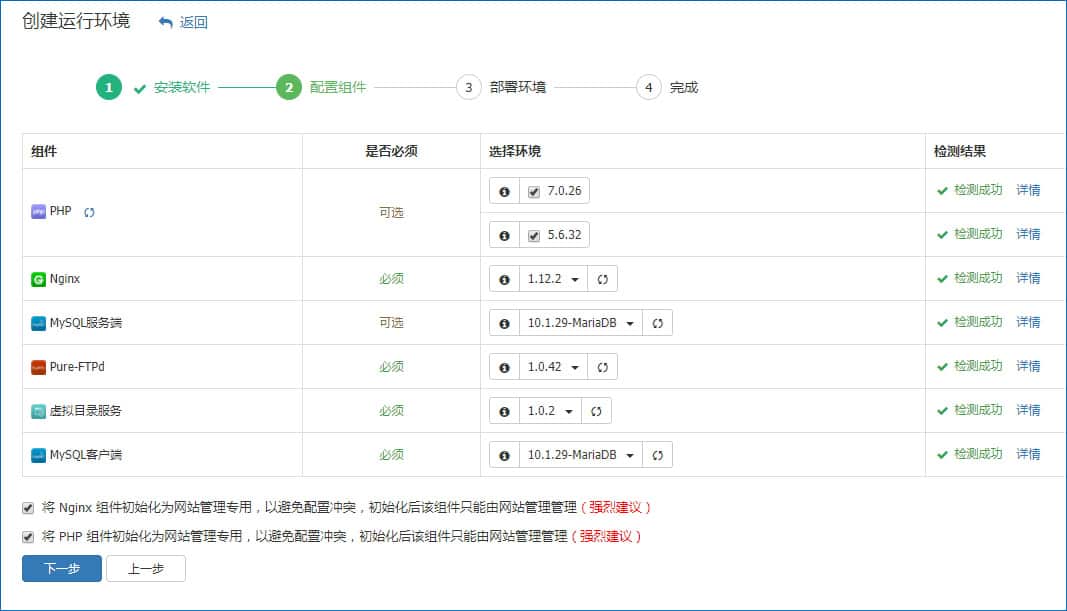Click the PHP component icon

click(x=39, y=212)
